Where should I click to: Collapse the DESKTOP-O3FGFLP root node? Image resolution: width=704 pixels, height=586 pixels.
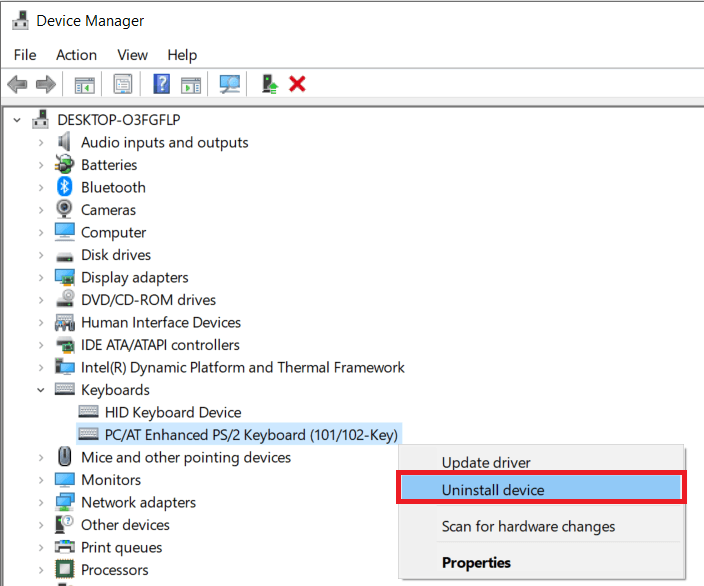(x=17, y=120)
